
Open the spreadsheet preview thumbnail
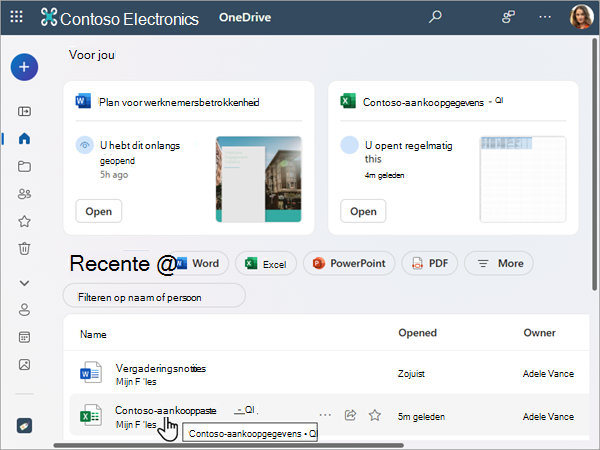(523, 179)
